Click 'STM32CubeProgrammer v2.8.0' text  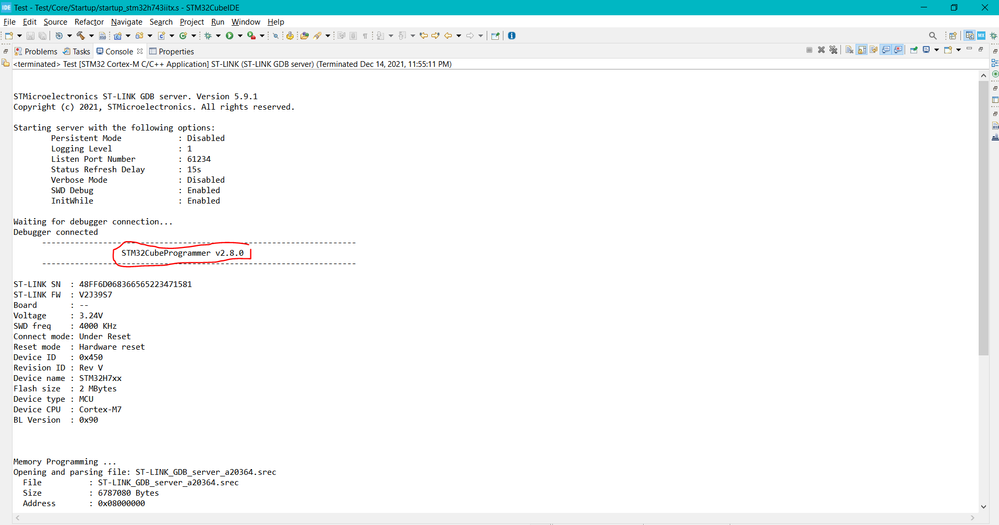click(182, 253)
